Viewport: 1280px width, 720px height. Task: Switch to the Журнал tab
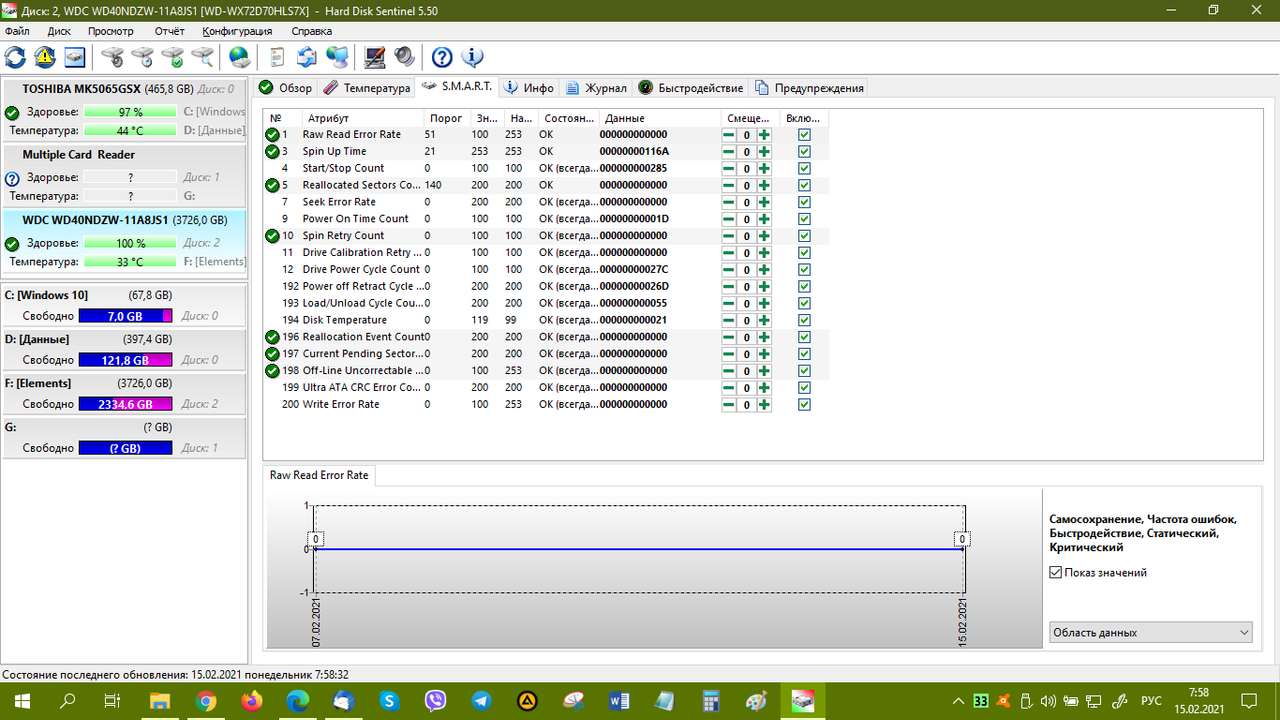tap(597, 88)
